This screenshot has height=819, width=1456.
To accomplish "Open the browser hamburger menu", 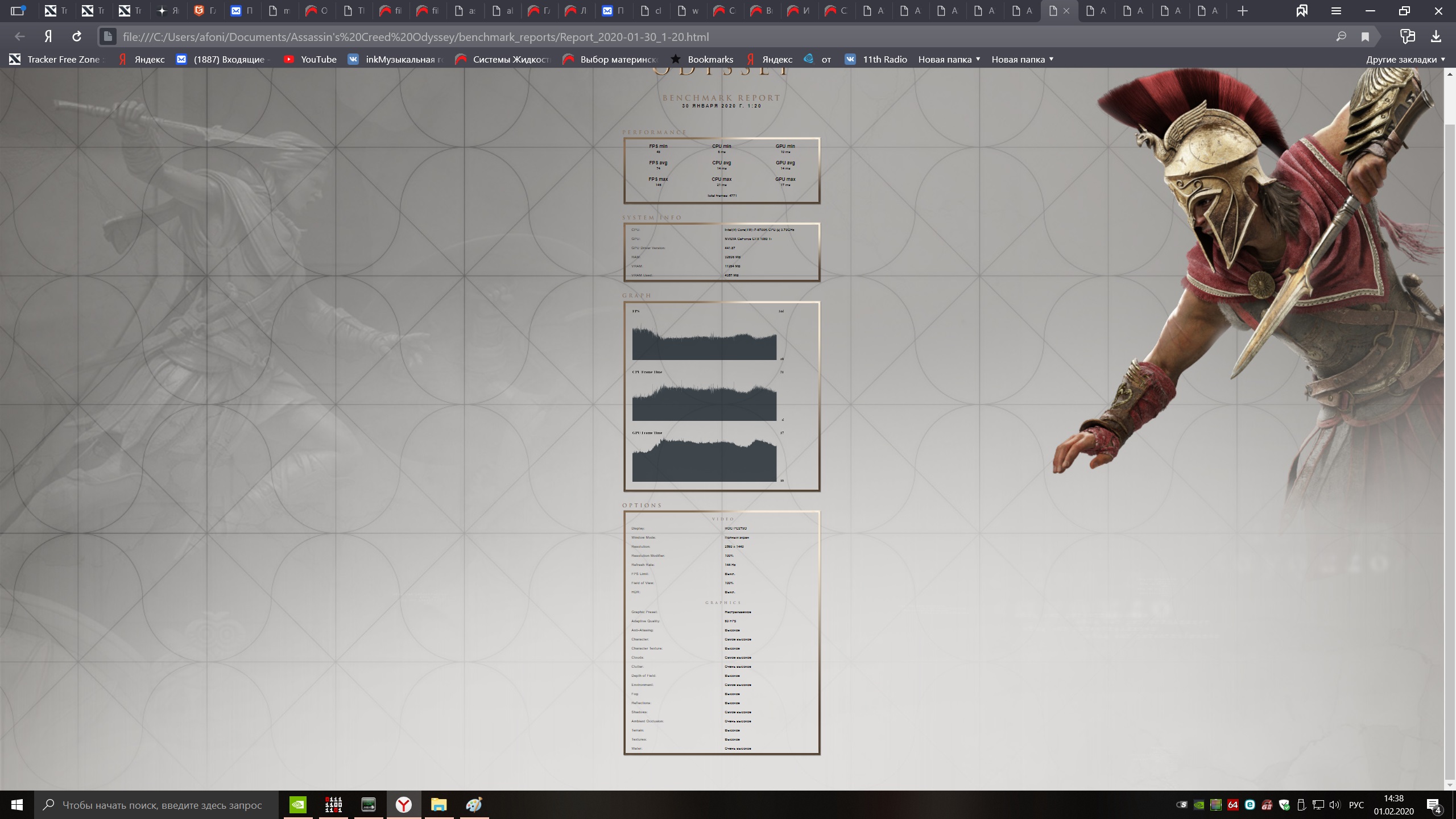I will point(1336,11).
